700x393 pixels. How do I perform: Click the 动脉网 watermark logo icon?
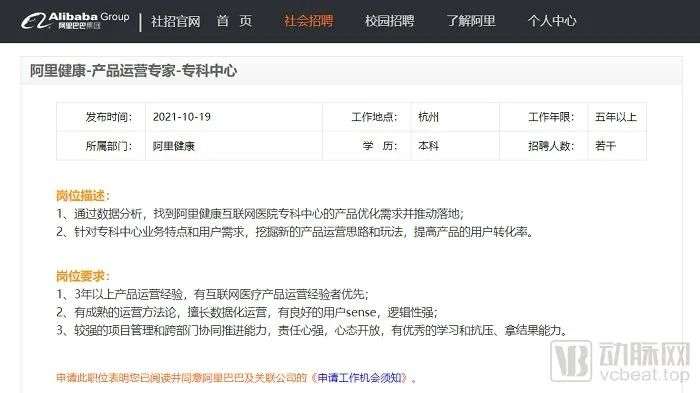pos(571,360)
